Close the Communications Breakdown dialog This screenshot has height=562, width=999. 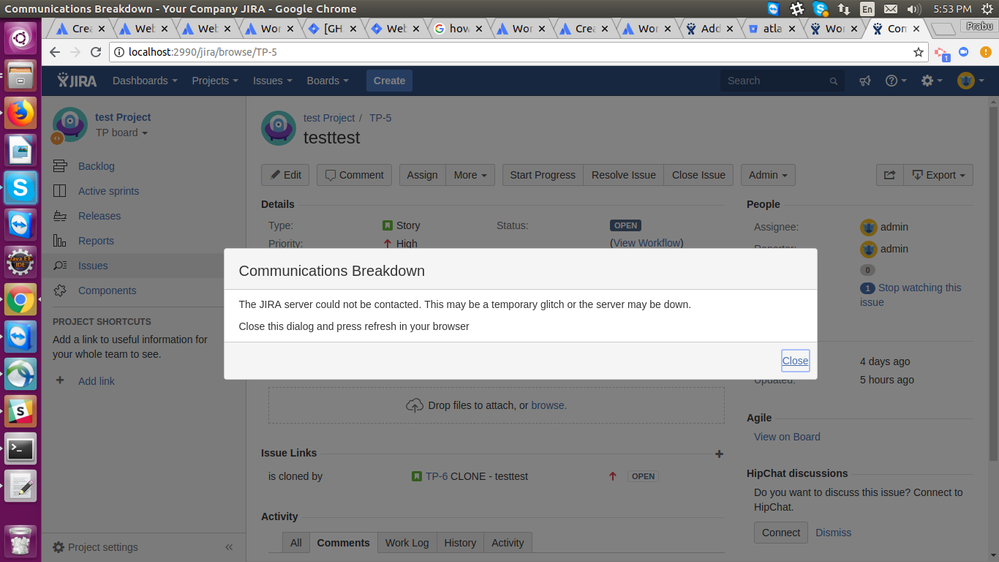click(x=795, y=361)
